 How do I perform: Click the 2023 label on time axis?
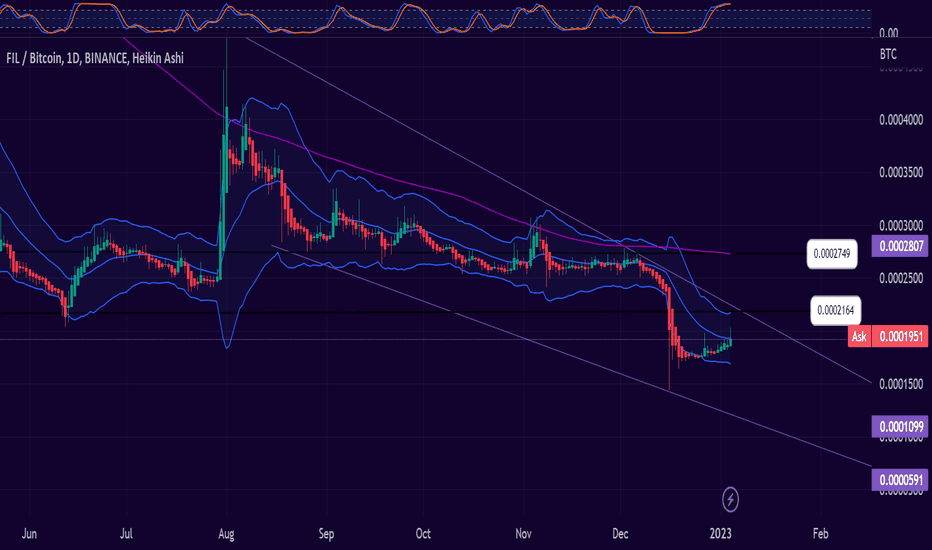point(720,534)
